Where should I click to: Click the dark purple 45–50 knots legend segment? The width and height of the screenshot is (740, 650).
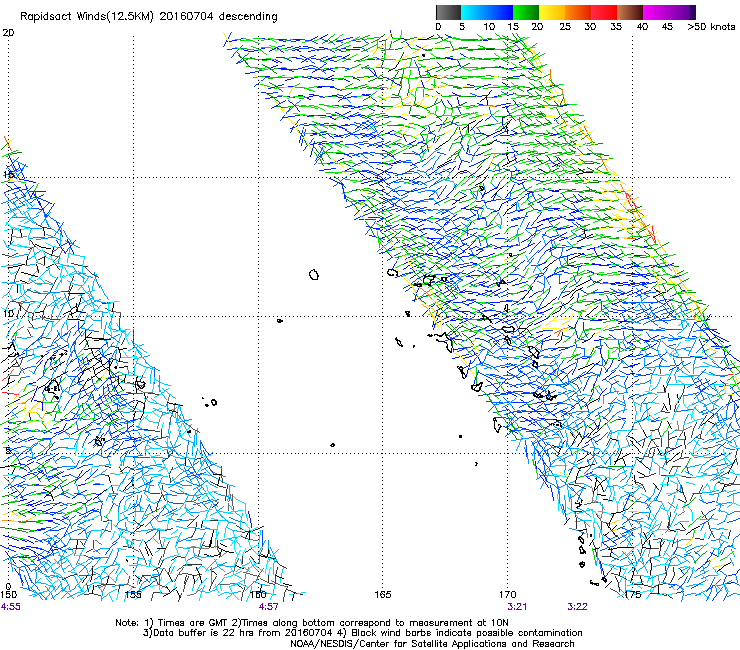tap(682, 12)
